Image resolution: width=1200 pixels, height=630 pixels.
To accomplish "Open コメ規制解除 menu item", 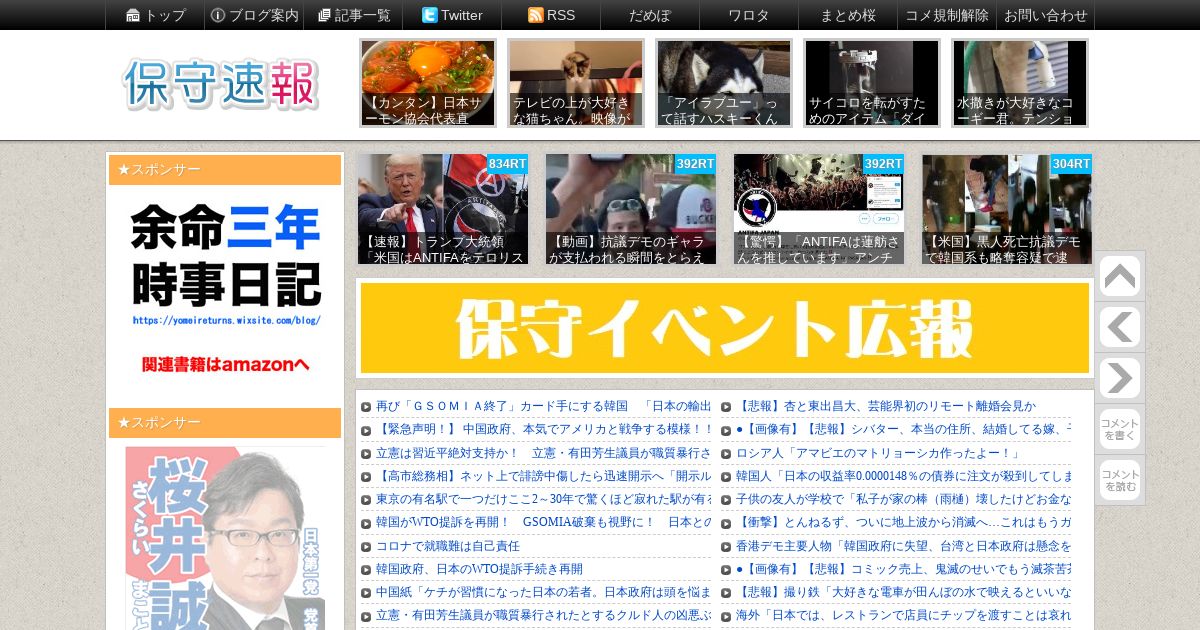I will 947,15.
